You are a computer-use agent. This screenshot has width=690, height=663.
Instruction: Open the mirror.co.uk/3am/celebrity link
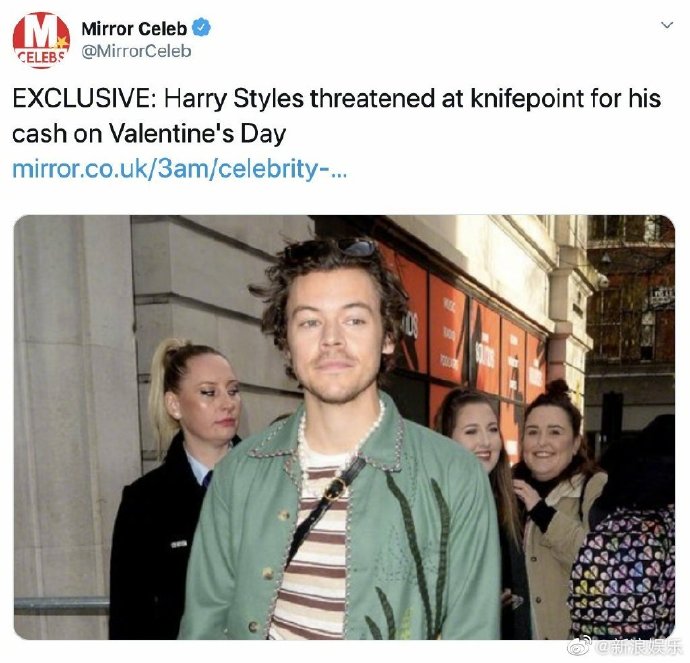180,169
